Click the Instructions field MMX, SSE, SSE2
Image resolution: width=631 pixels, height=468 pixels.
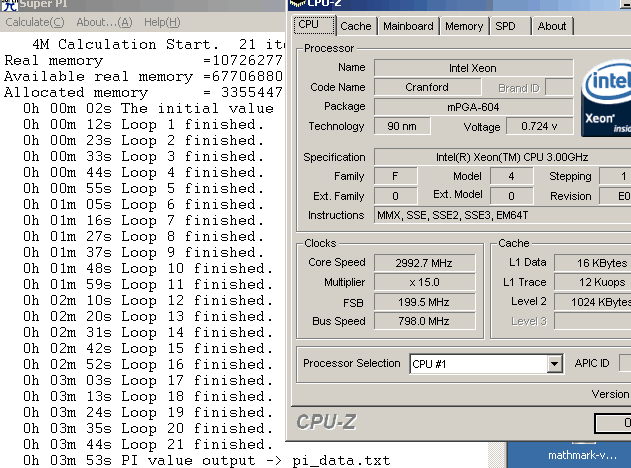[x=503, y=215]
